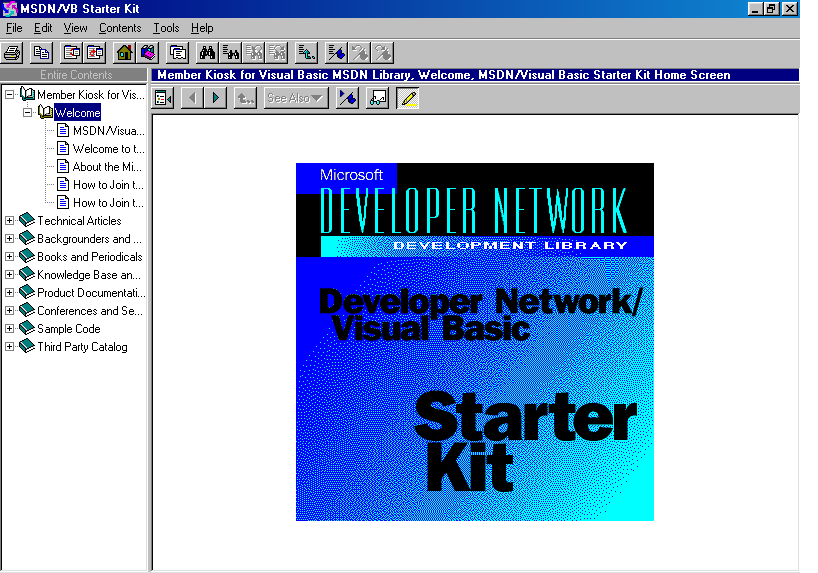This screenshot has height=573, width=818.
Task: Open the View menu
Action: tap(75, 28)
